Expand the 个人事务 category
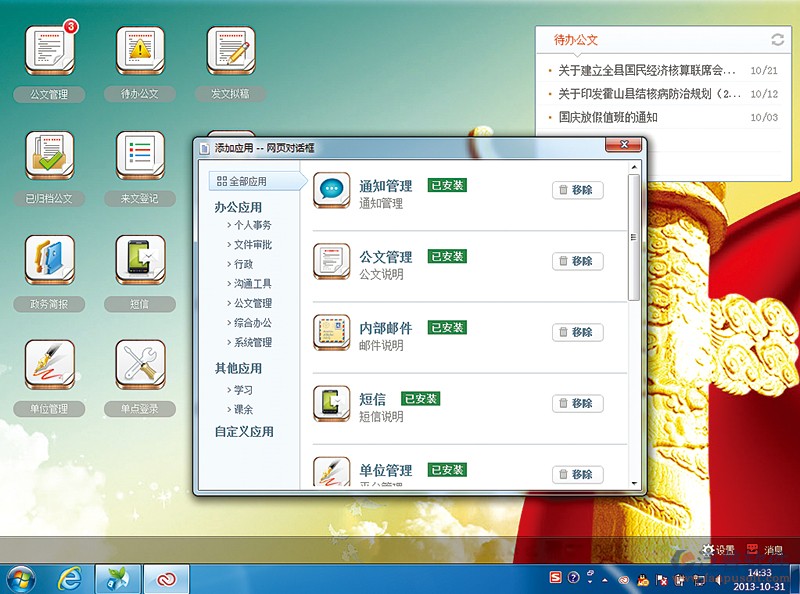The height and width of the screenshot is (594, 800). (252, 226)
